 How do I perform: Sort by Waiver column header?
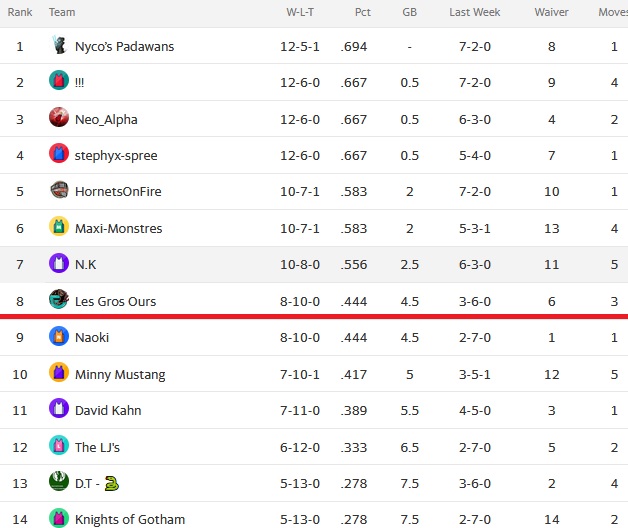point(552,12)
